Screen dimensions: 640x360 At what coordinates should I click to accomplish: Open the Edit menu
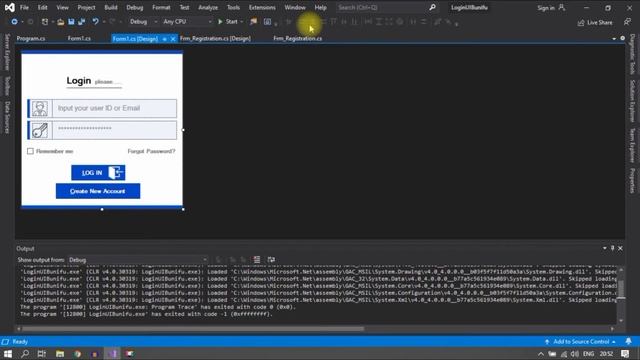coord(42,7)
